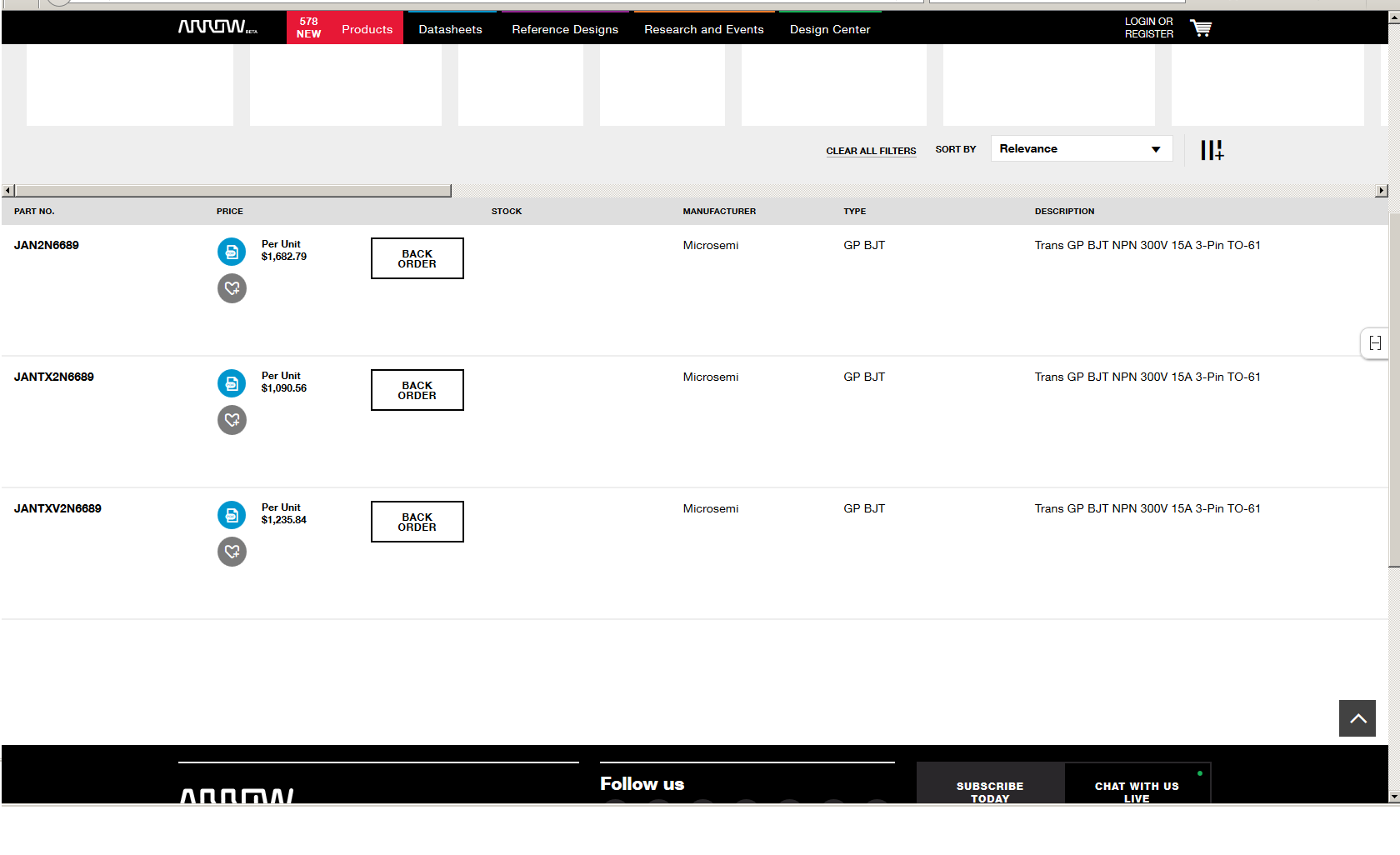
Task: Click the Description column header
Action: [1065, 212]
